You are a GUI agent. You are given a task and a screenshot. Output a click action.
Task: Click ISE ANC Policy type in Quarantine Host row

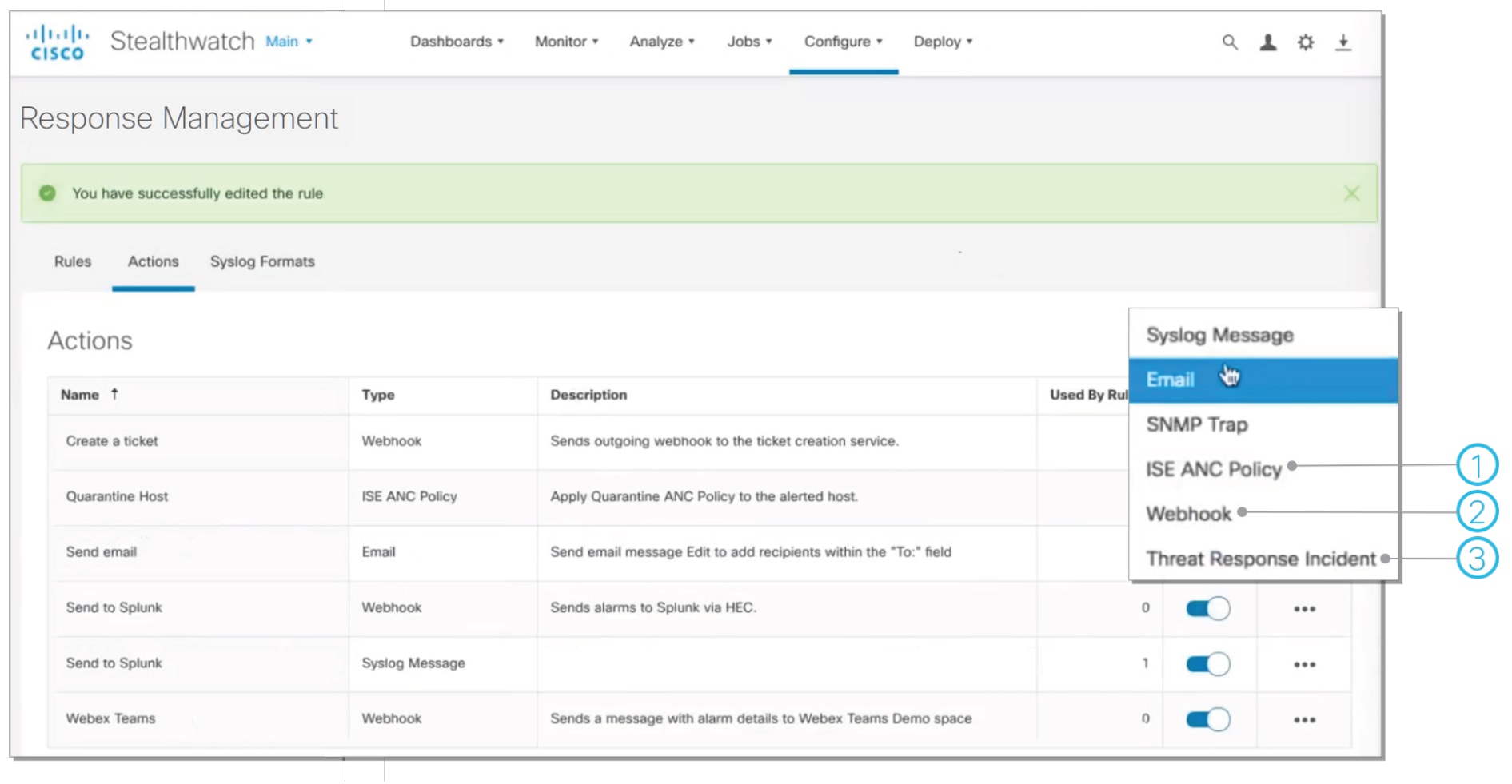409,496
